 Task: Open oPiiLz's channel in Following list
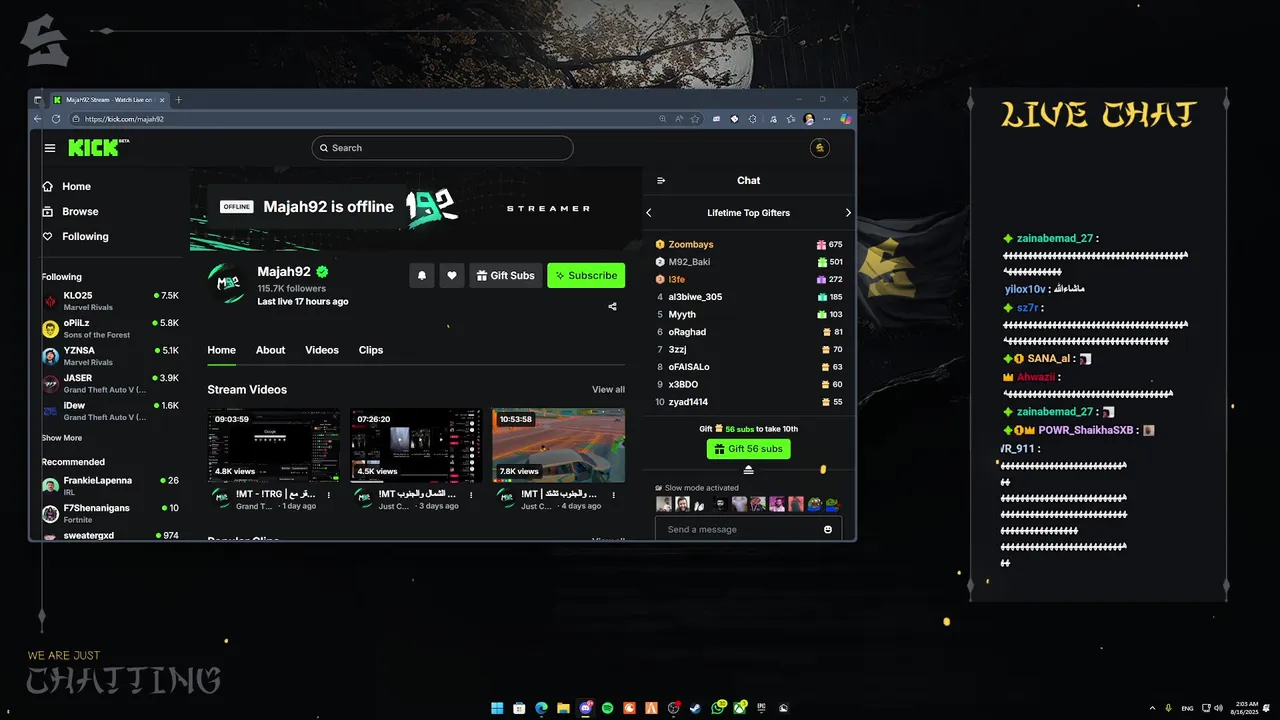110,329
